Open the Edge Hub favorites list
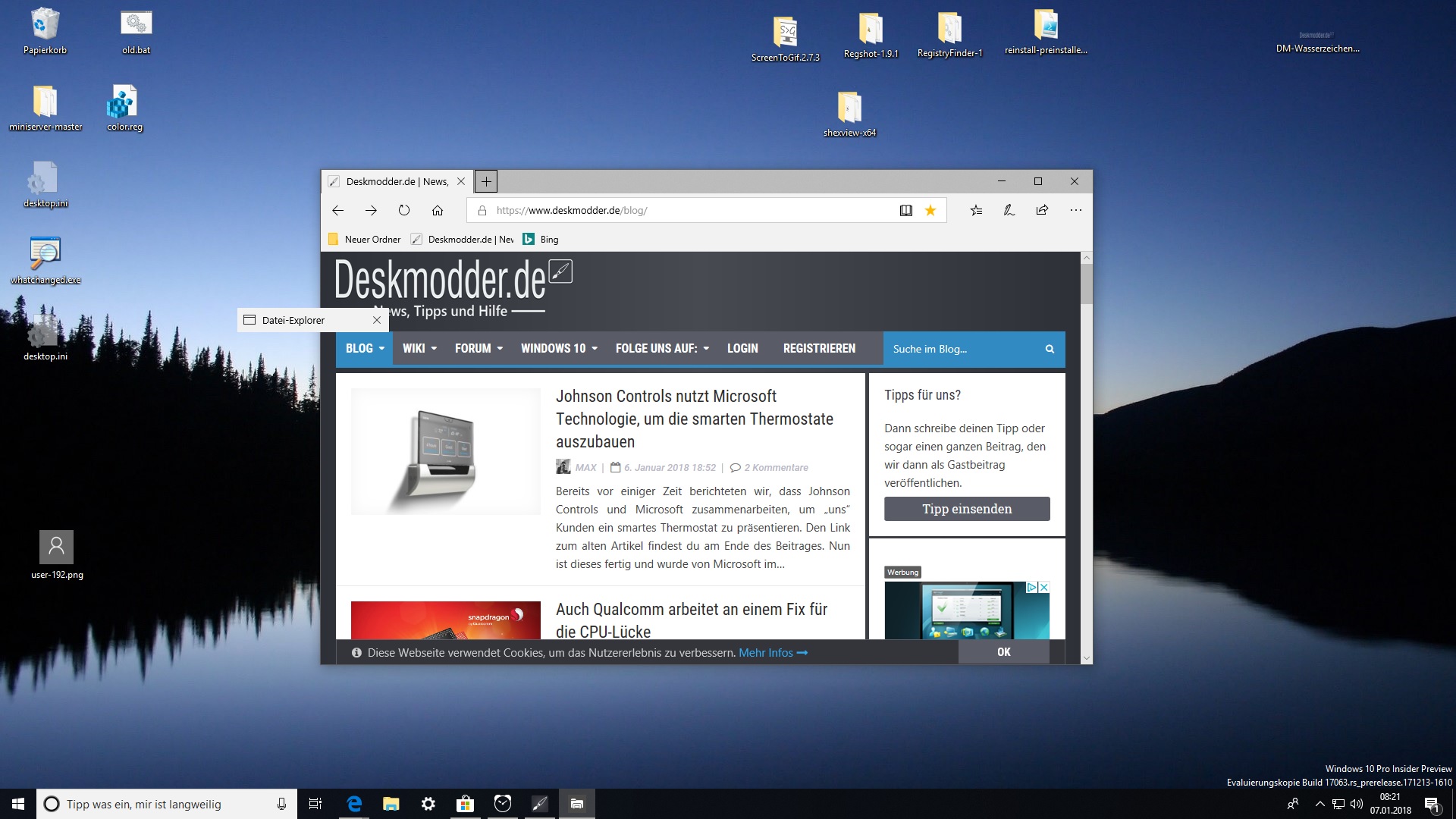Viewport: 1456px width, 819px height. (976, 211)
